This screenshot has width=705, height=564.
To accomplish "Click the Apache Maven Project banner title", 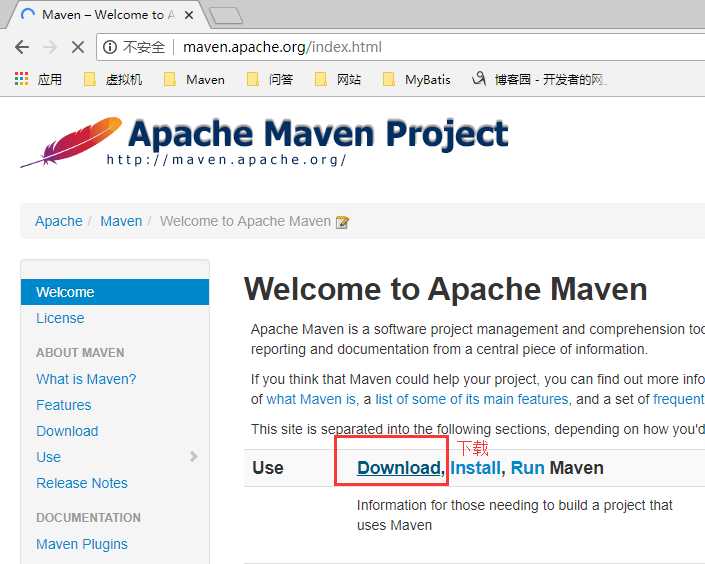I will coord(318,134).
